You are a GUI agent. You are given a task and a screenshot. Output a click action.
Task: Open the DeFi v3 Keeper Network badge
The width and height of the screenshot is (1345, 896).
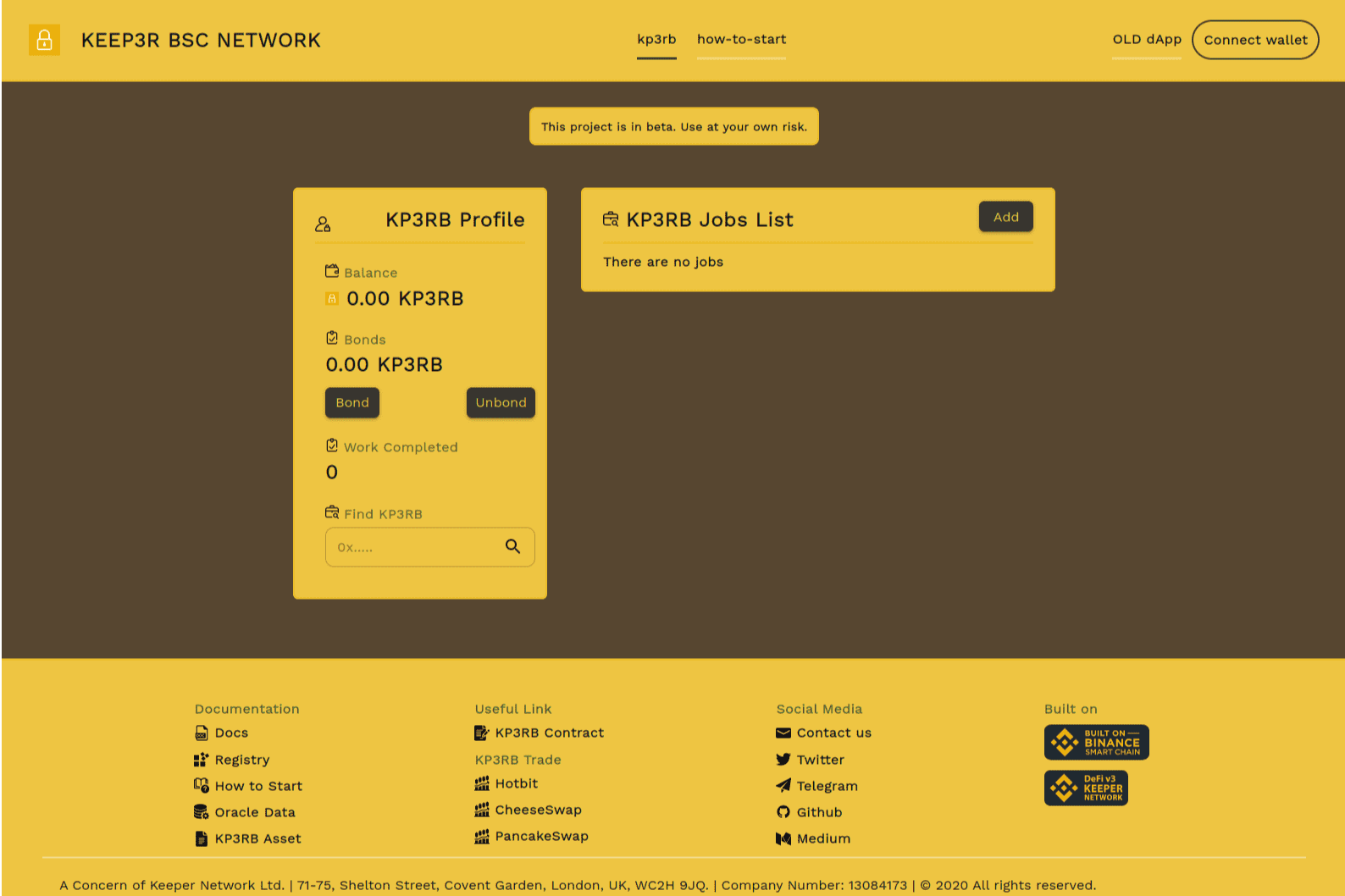point(1086,788)
